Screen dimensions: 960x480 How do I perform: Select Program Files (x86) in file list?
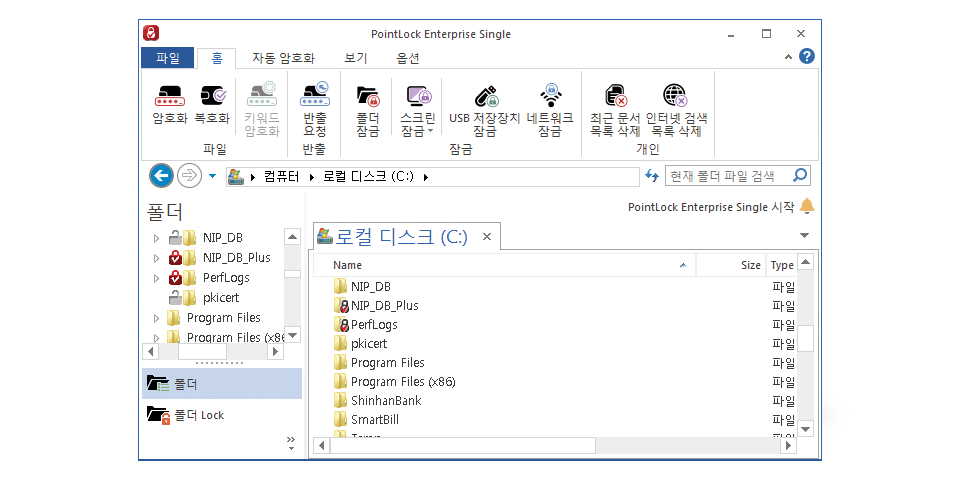tap(395, 382)
